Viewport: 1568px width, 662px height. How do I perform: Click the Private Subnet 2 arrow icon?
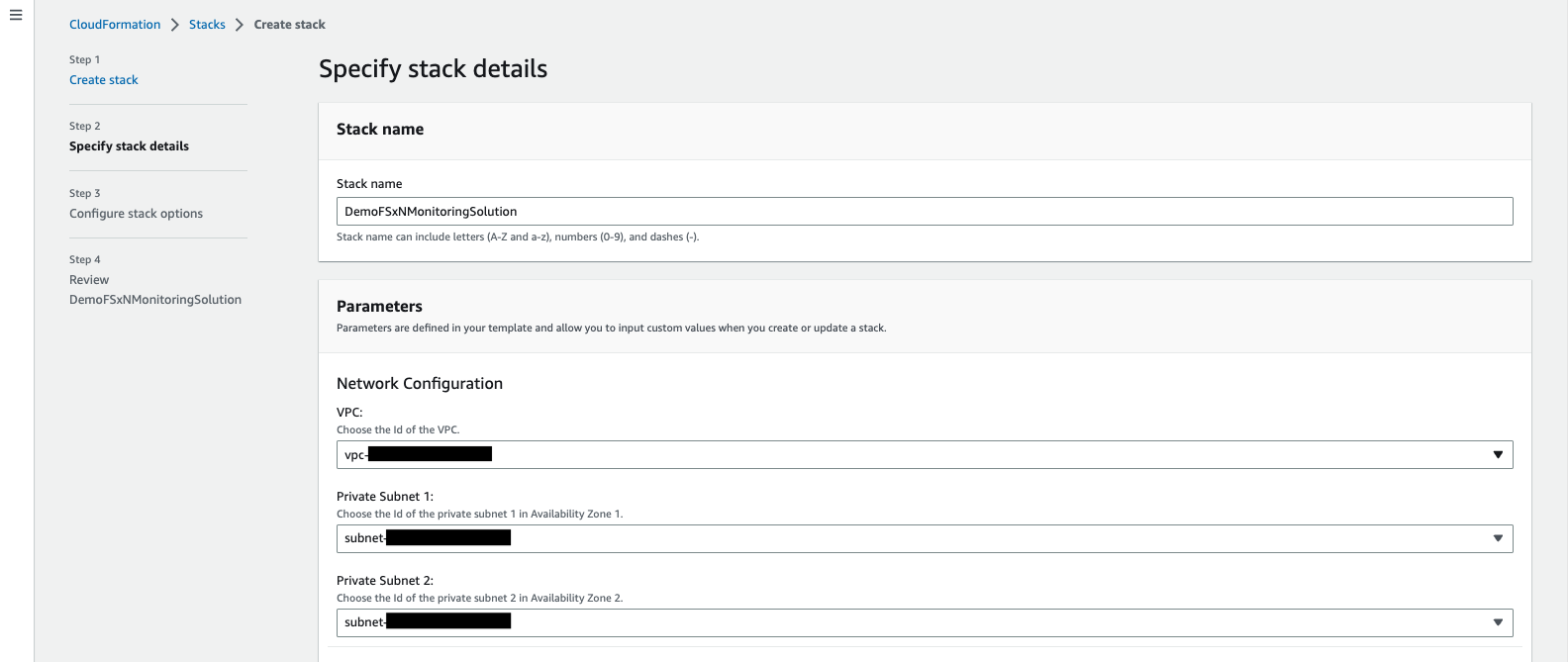tap(1498, 622)
